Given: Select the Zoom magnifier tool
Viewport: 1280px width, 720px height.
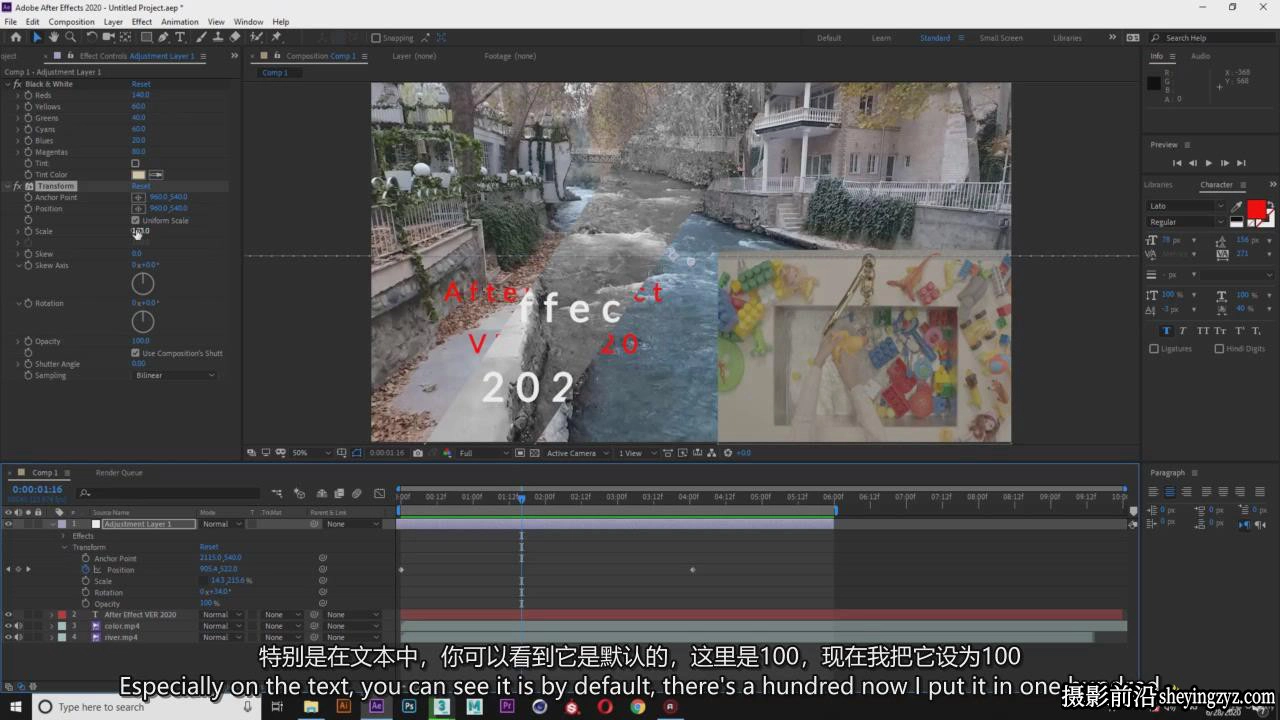Looking at the screenshot, I should [70, 37].
